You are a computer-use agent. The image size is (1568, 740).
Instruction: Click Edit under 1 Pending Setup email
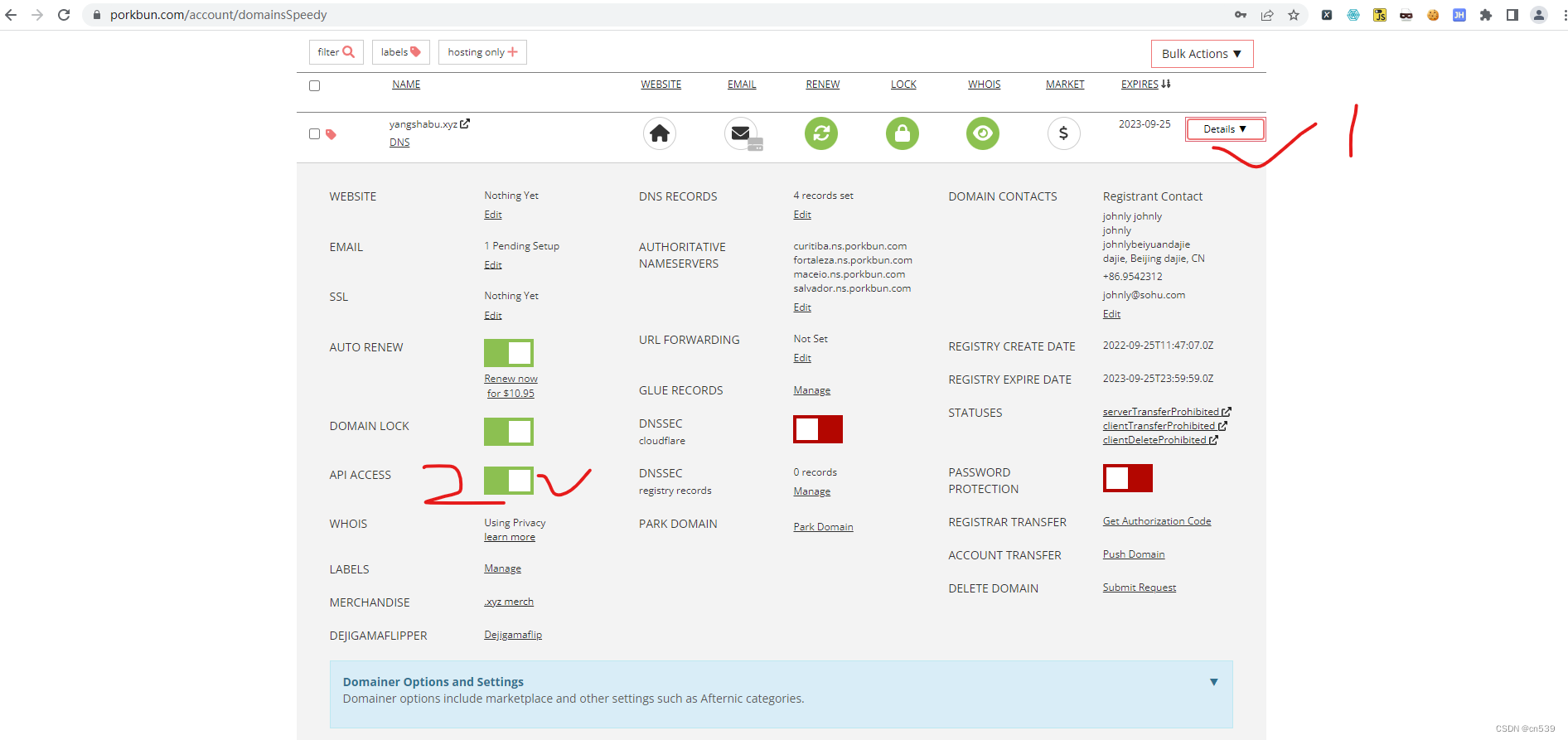pyautogui.click(x=493, y=265)
